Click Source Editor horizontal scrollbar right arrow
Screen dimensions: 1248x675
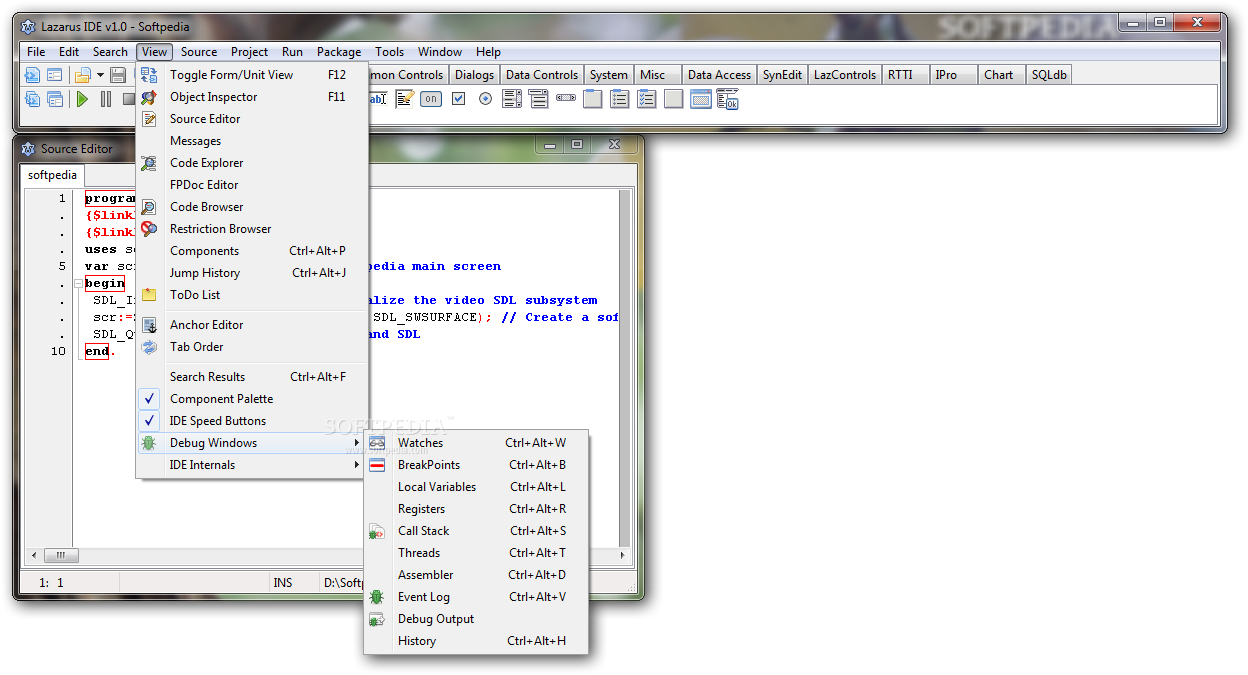623,555
